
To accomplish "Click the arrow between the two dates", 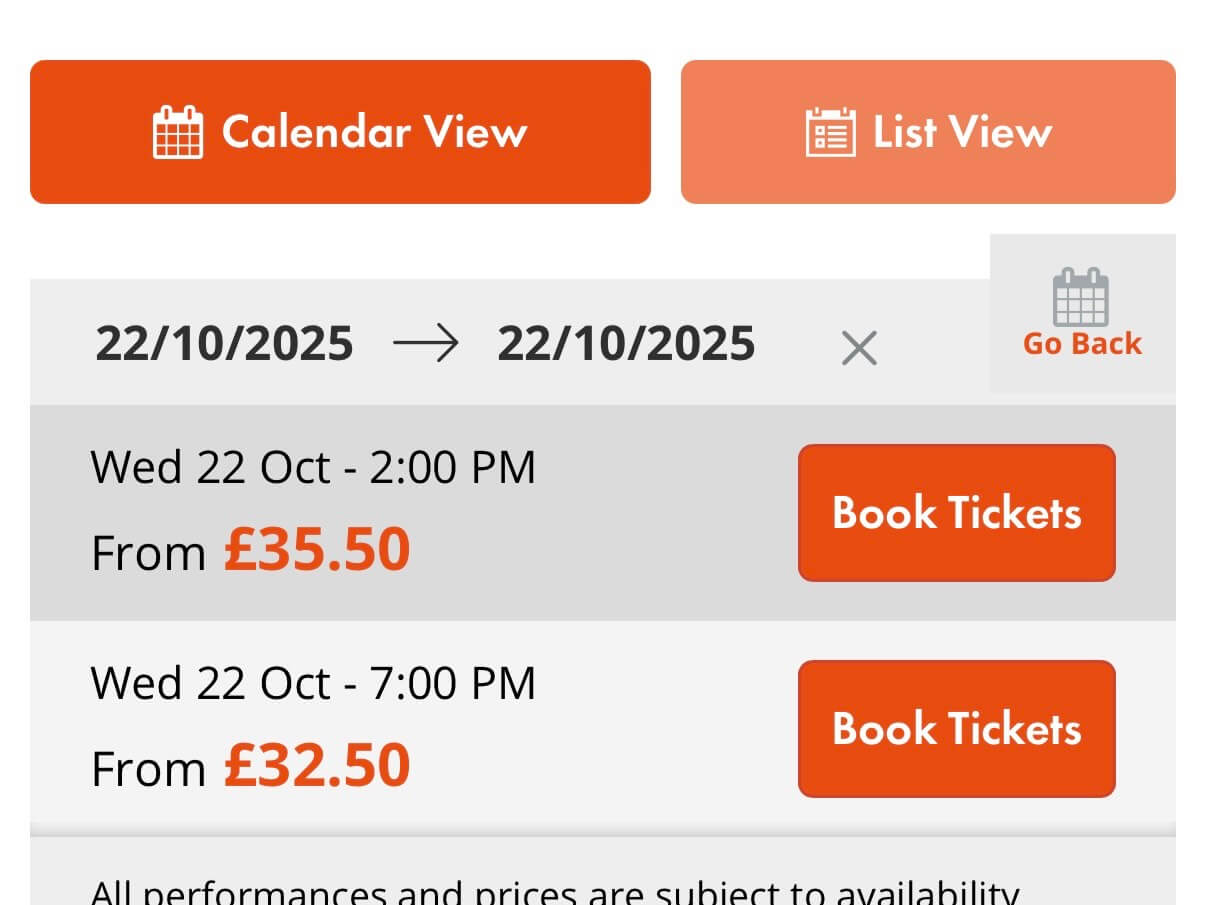I will pyautogui.click(x=425, y=344).
